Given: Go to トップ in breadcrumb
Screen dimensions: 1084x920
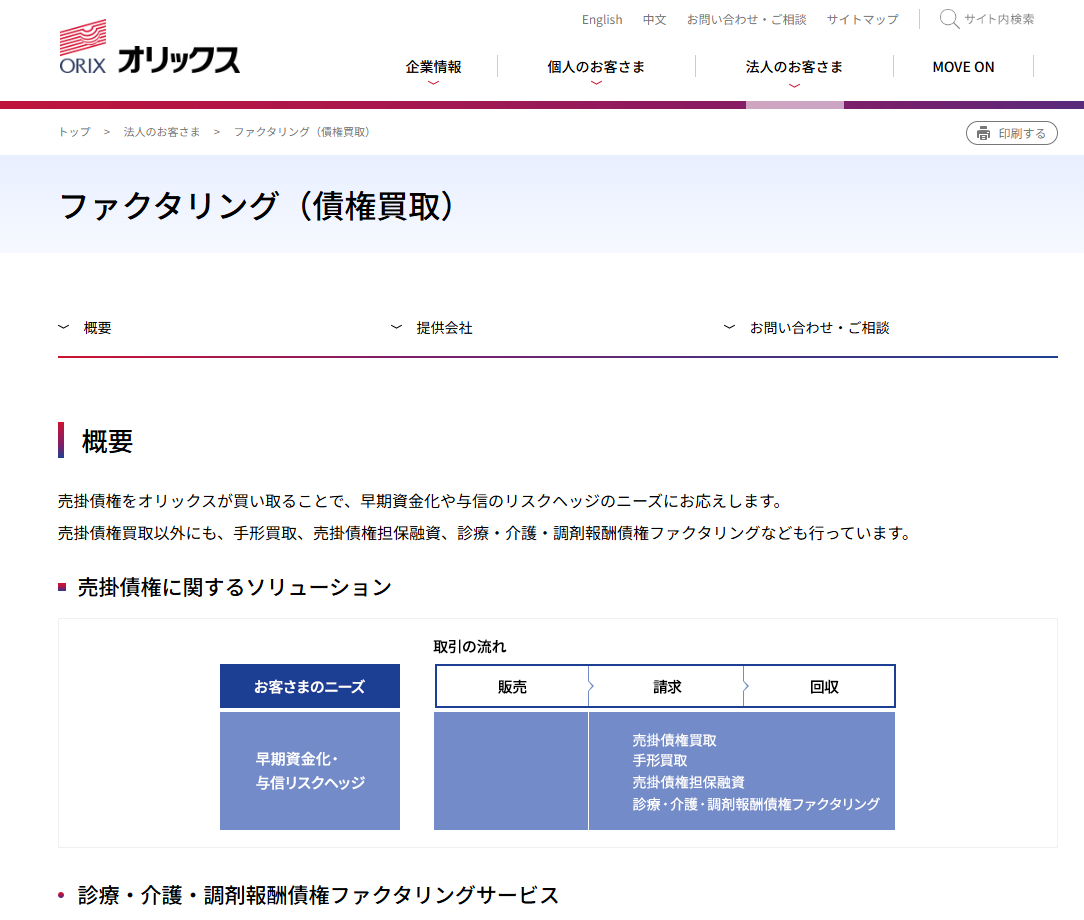Looking at the screenshot, I should [74, 132].
